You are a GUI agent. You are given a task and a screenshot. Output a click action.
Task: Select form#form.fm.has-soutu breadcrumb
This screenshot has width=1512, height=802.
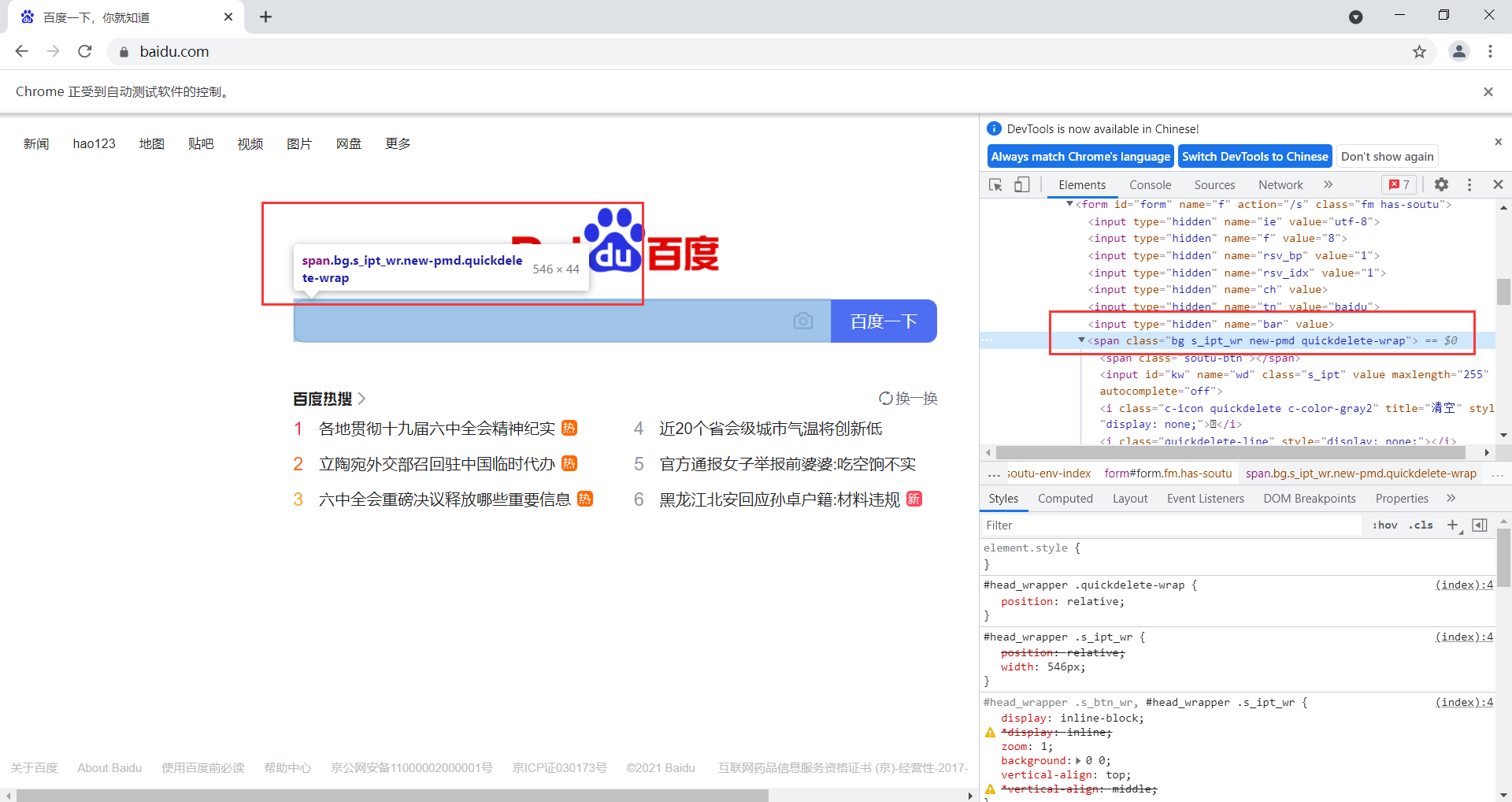click(1168, 473)
